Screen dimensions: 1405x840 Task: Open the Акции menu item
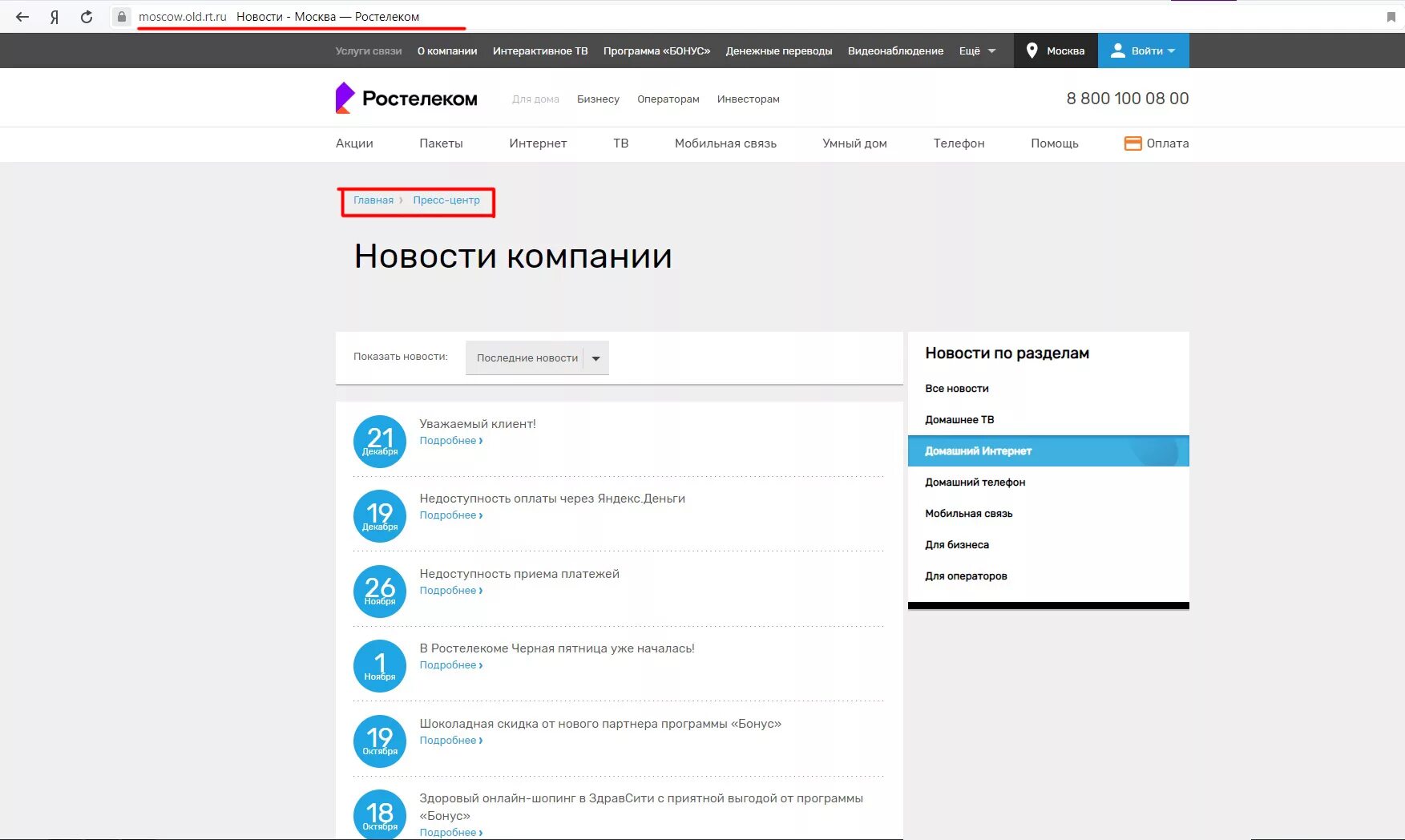(354, 143)
